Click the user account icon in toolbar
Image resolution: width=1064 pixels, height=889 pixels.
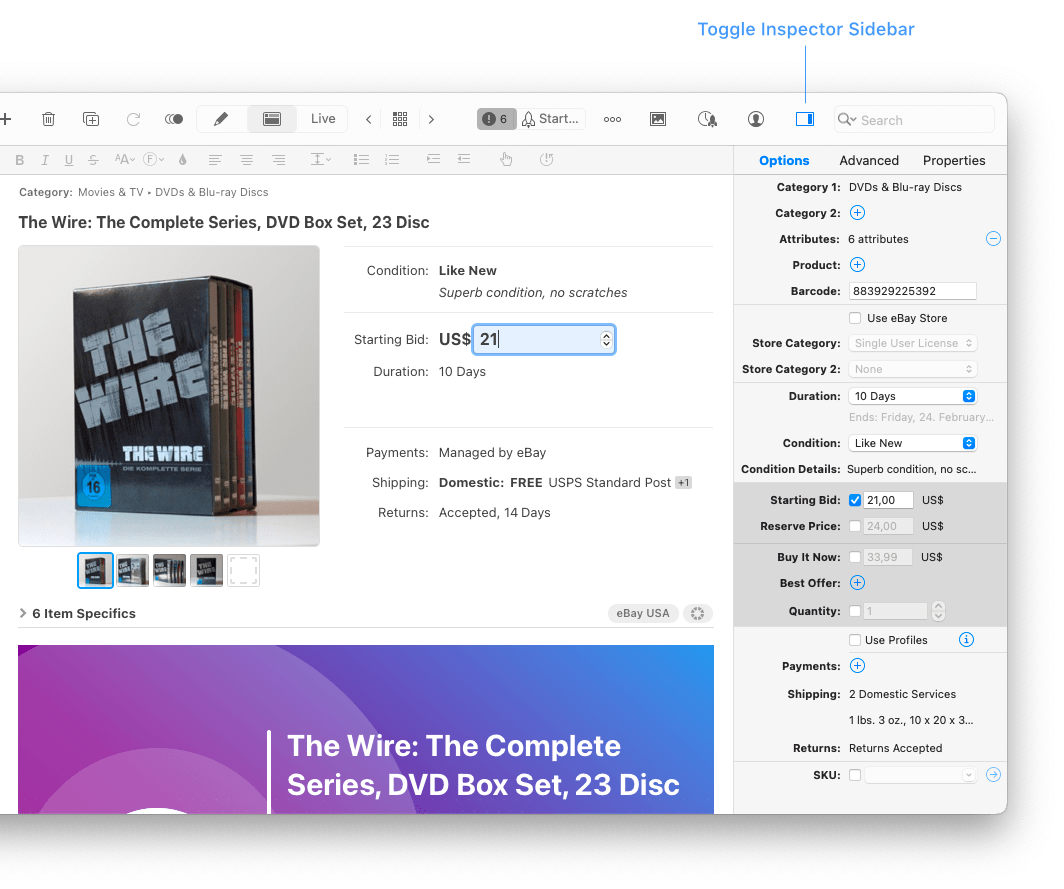click(756, 119)
